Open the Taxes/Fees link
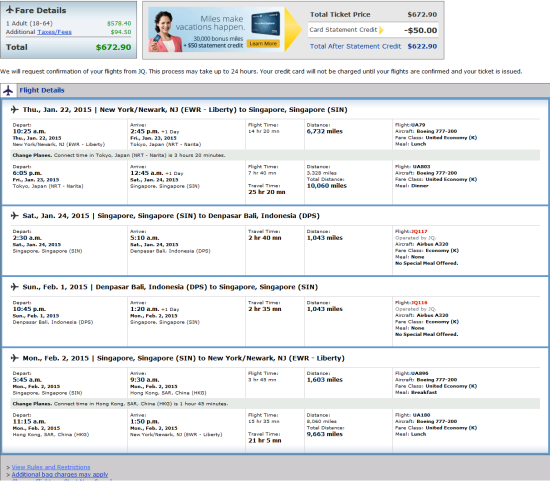Screen dimensions: 550x481 coord(54,32)
